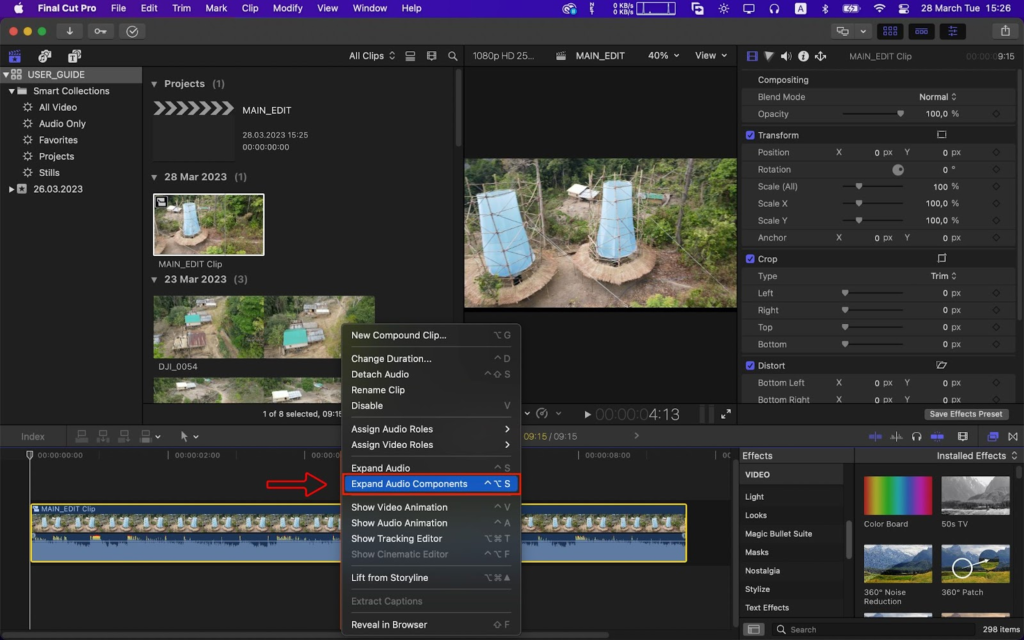This screenshot has width=1024, height=640.
Task: Collapse the 23 Mar 2023 group
Action: click(154, 280)
